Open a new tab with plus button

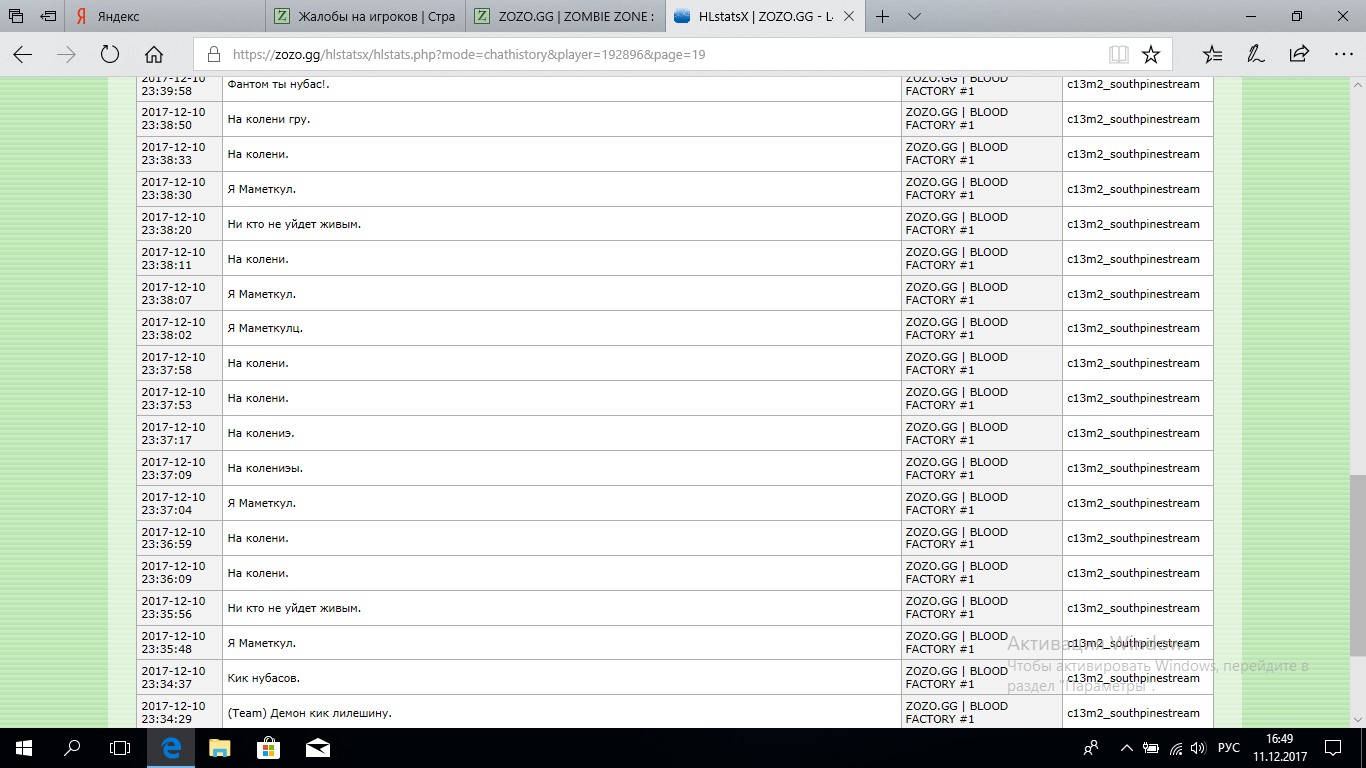pos(883,16)
